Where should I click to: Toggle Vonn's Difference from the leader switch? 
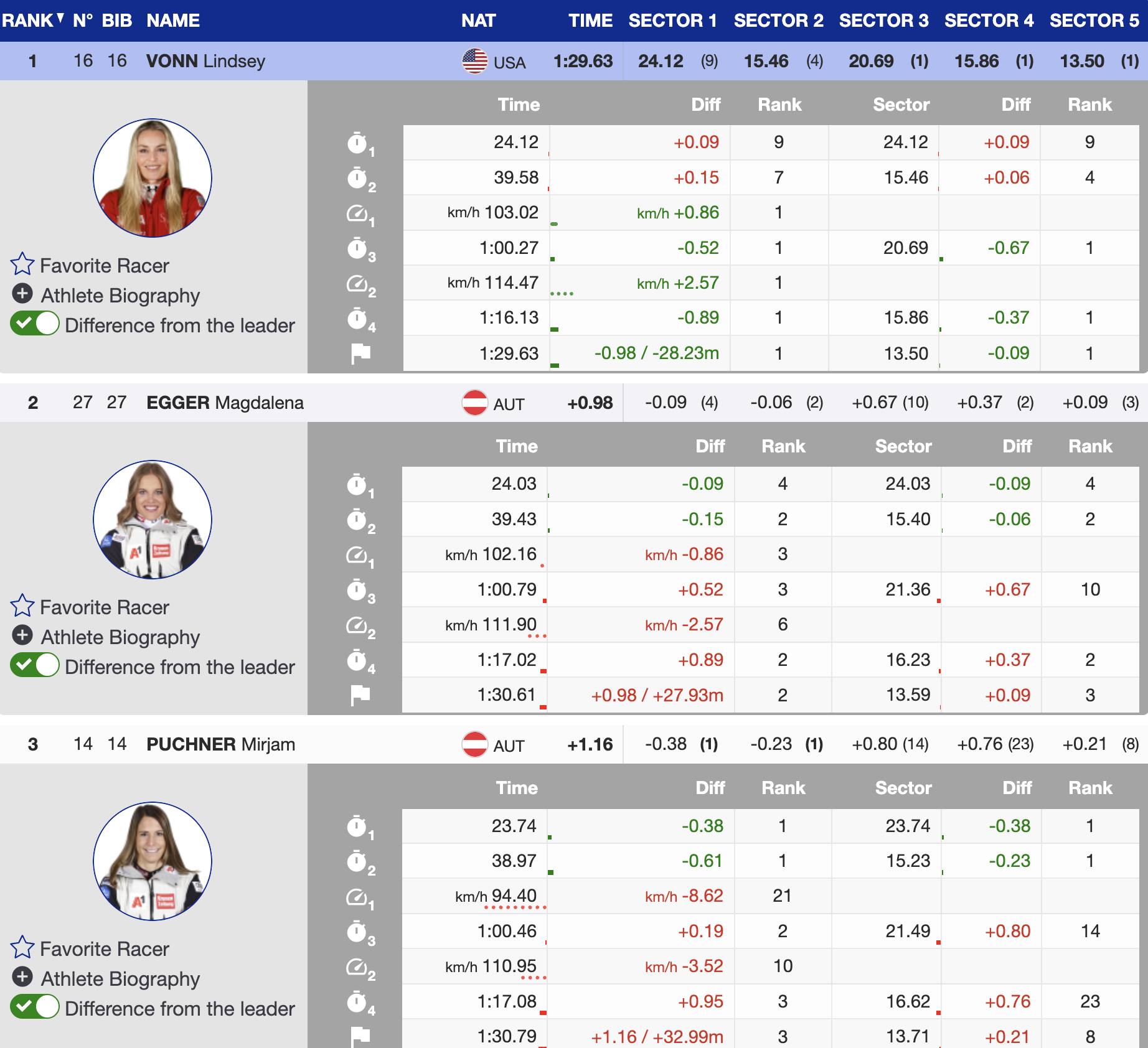(35, 324)
